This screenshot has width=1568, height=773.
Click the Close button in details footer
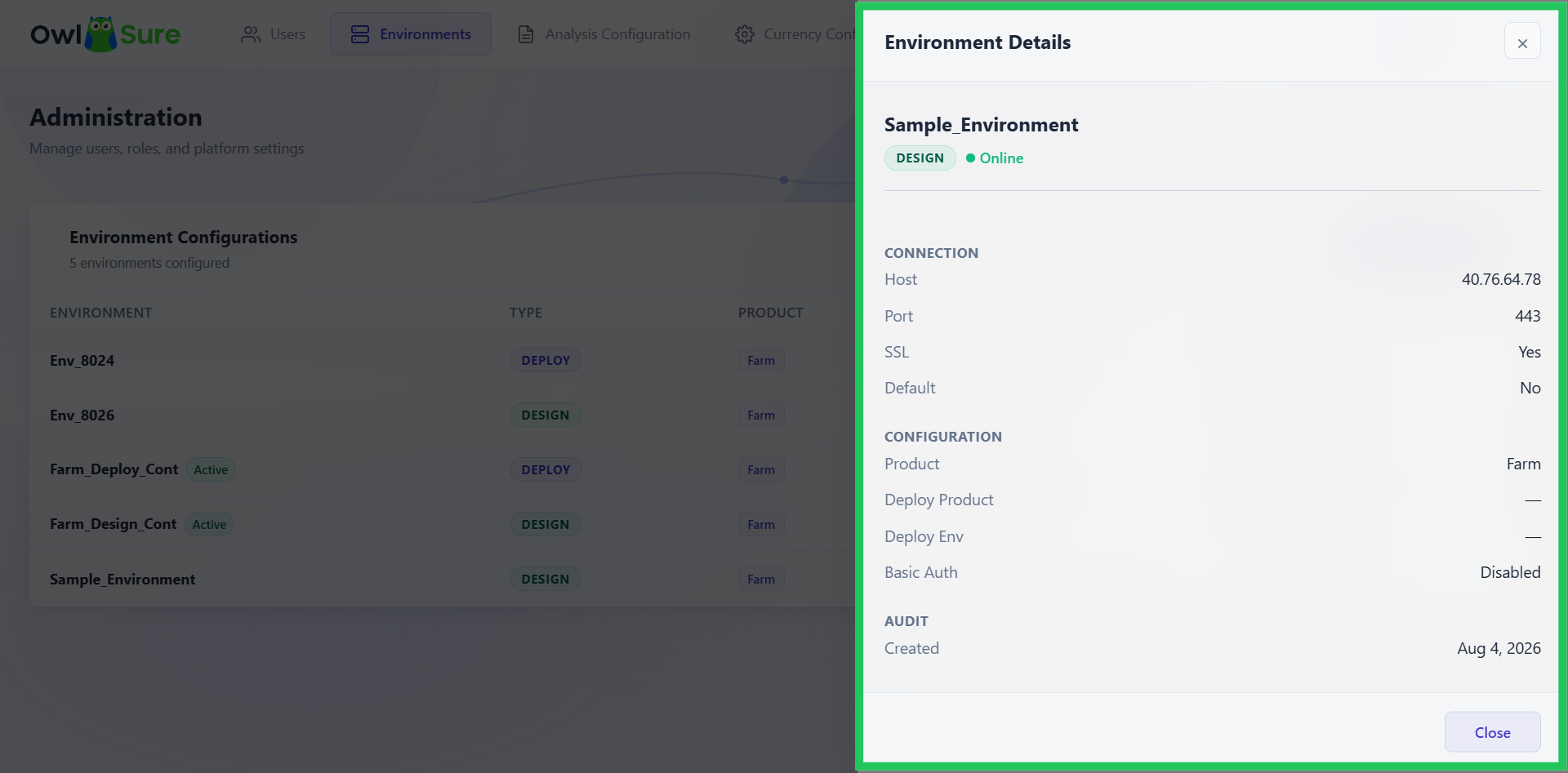pos(1492,732)
